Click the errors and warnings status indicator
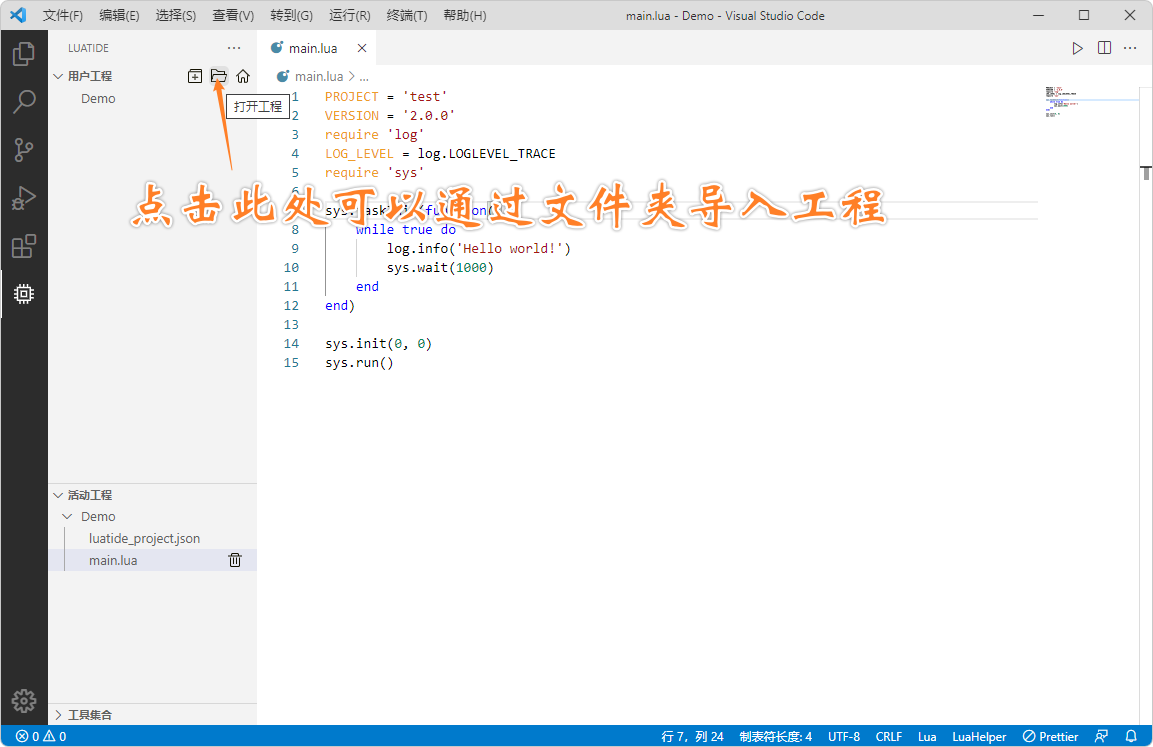This screenshot has width=1153, height=747. point(41,736)
